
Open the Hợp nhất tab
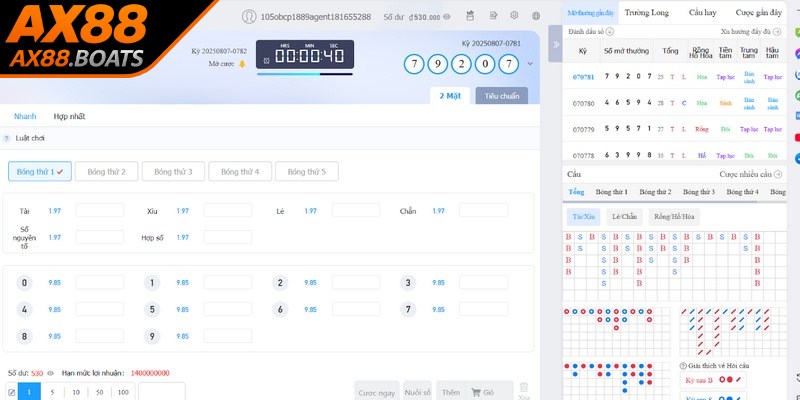click(x=69, y=116)
